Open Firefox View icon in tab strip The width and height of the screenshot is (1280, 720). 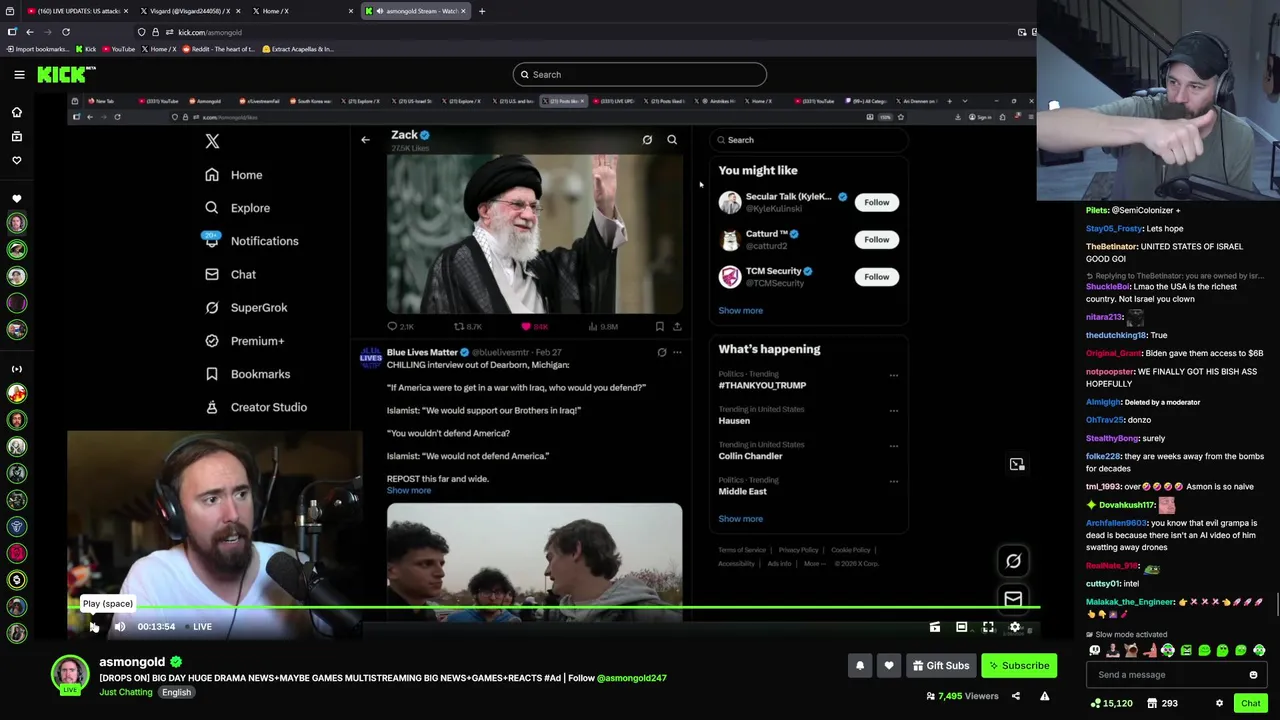coord(11,11)
